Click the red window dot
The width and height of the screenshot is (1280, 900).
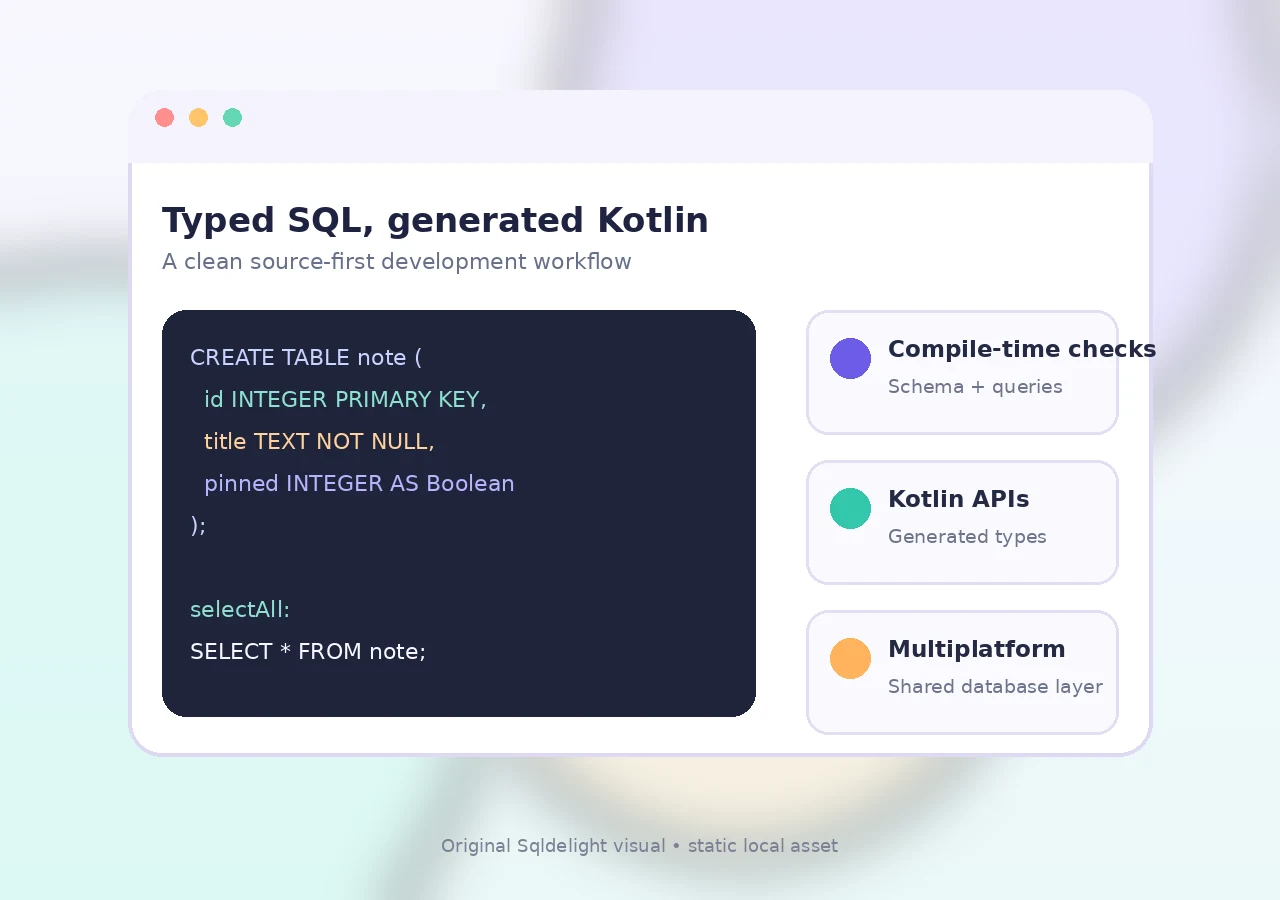[x=165, y=118]
